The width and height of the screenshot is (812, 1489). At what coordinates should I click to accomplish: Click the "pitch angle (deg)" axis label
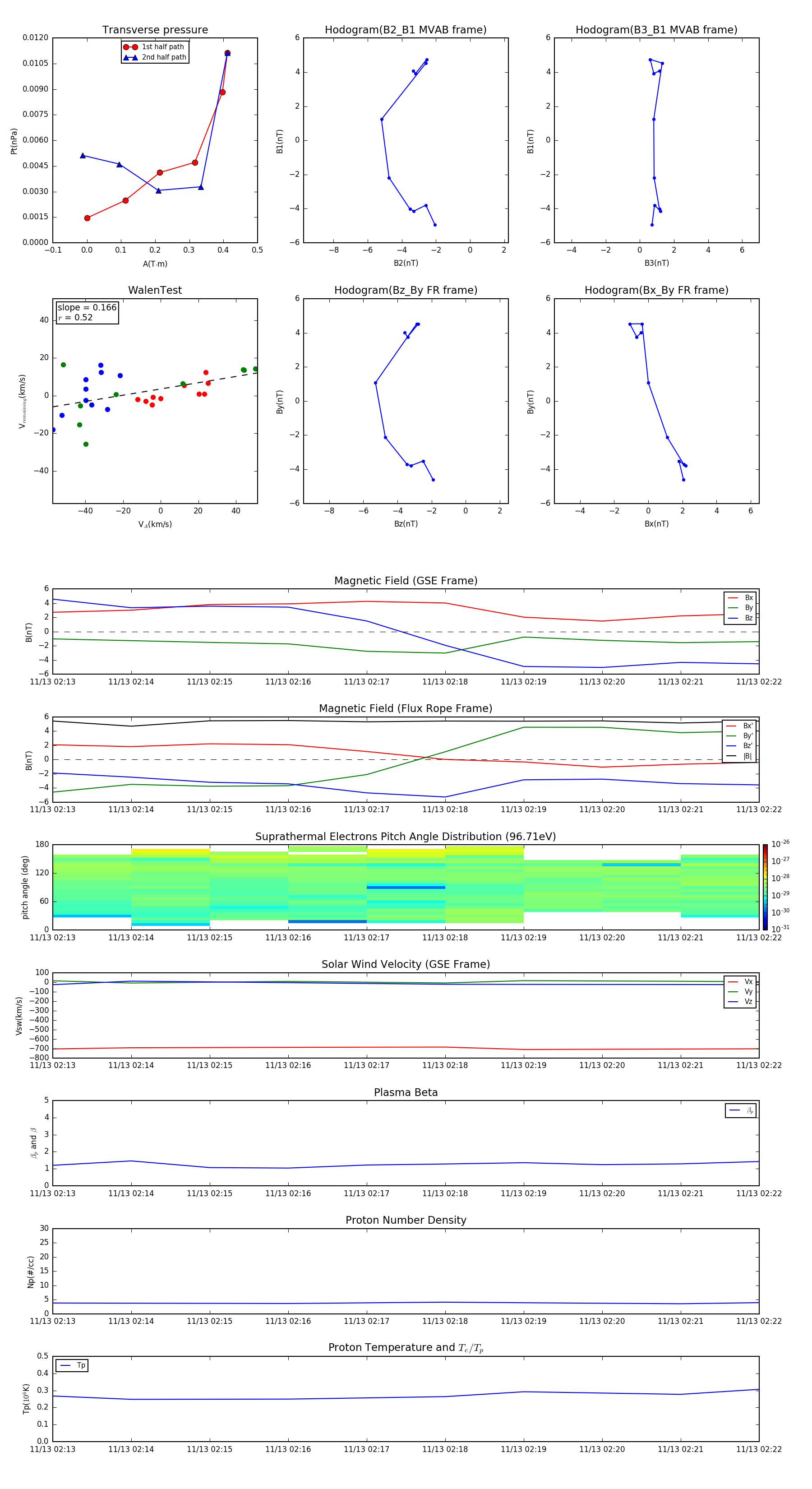click(25, 887)
